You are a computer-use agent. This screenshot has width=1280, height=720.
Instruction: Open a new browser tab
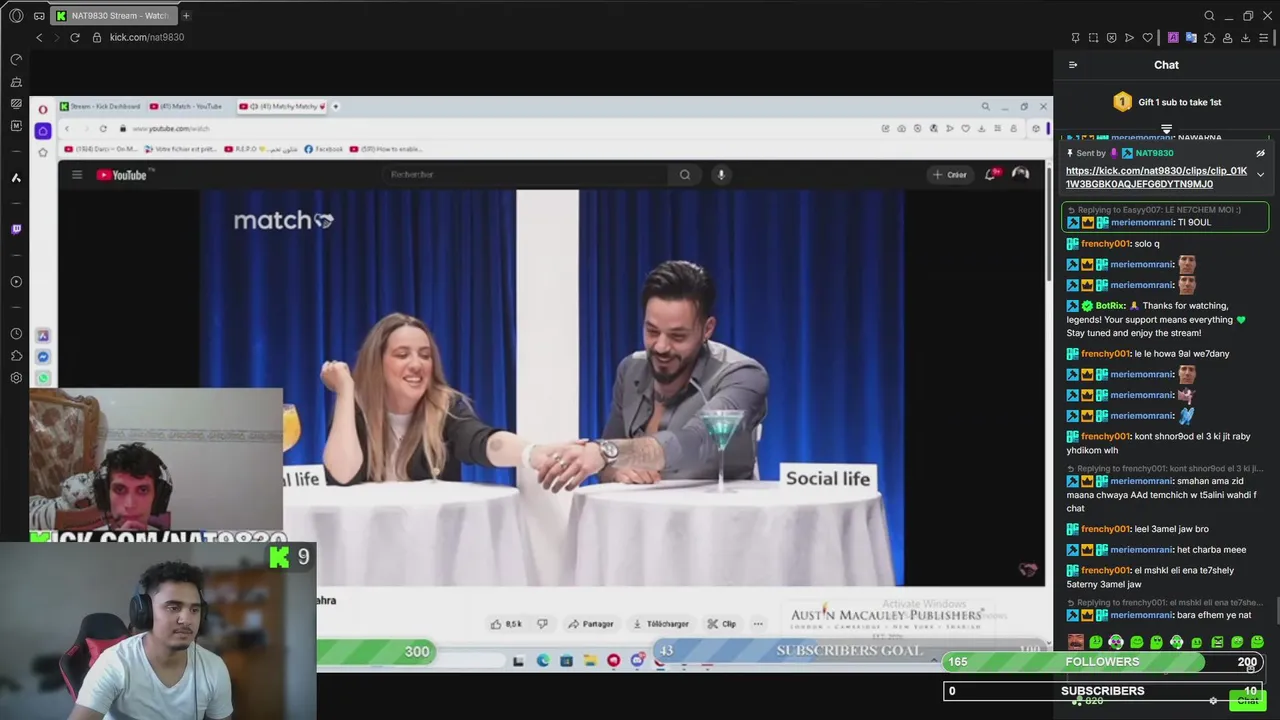186,16
